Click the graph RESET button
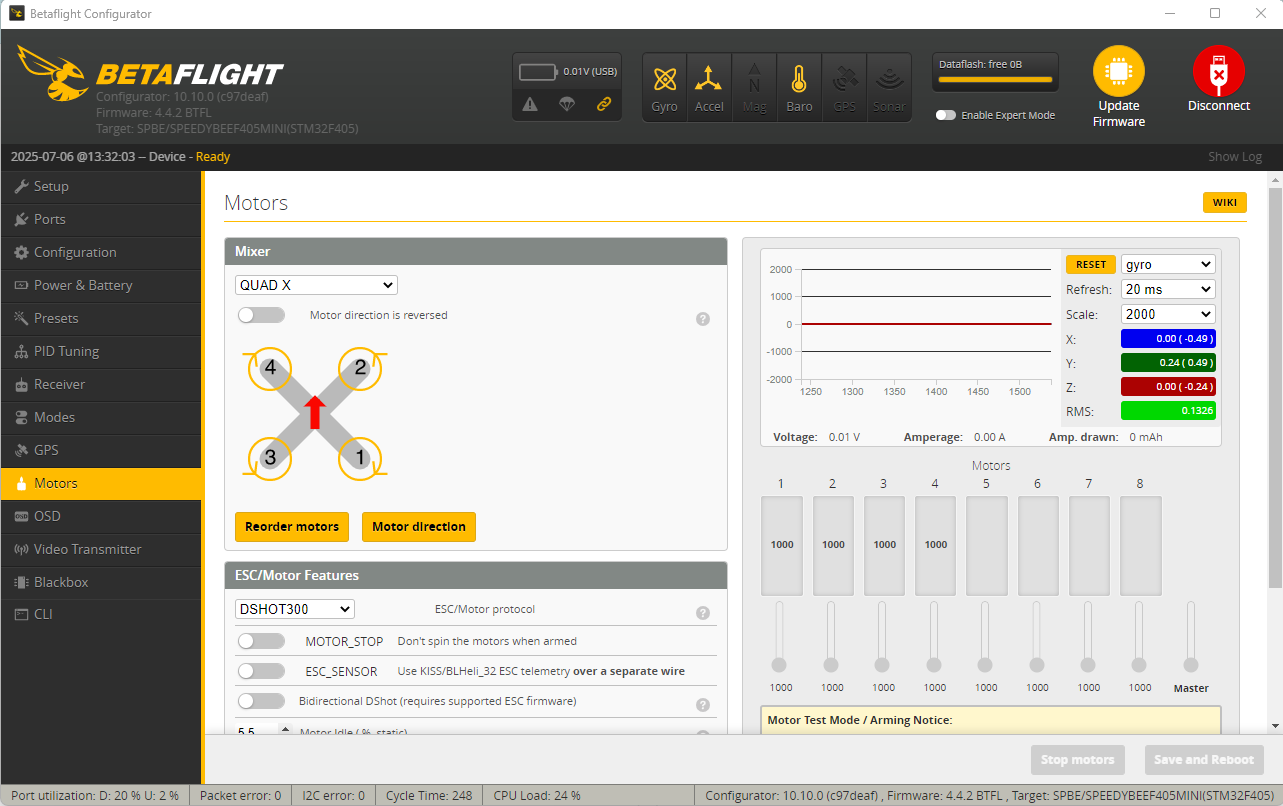The image size is (1283, 806). pos(1091,264)
